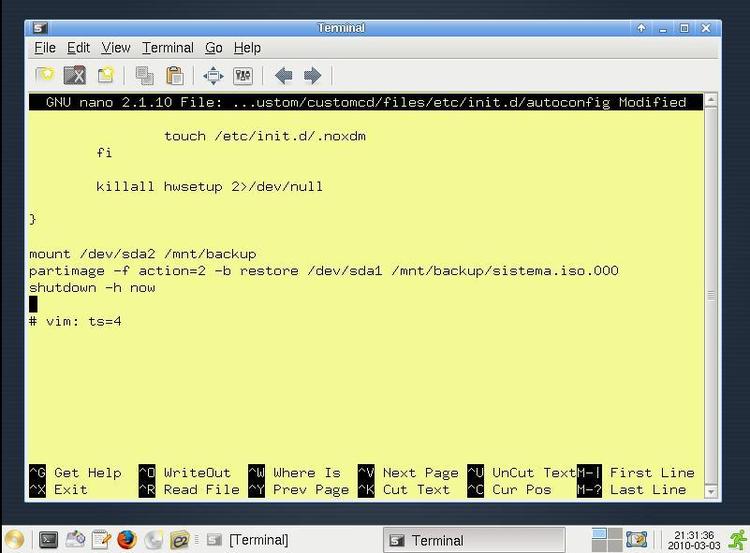Expand the Go menu
The image size is (750, 553).
click(x=214, y=48)
